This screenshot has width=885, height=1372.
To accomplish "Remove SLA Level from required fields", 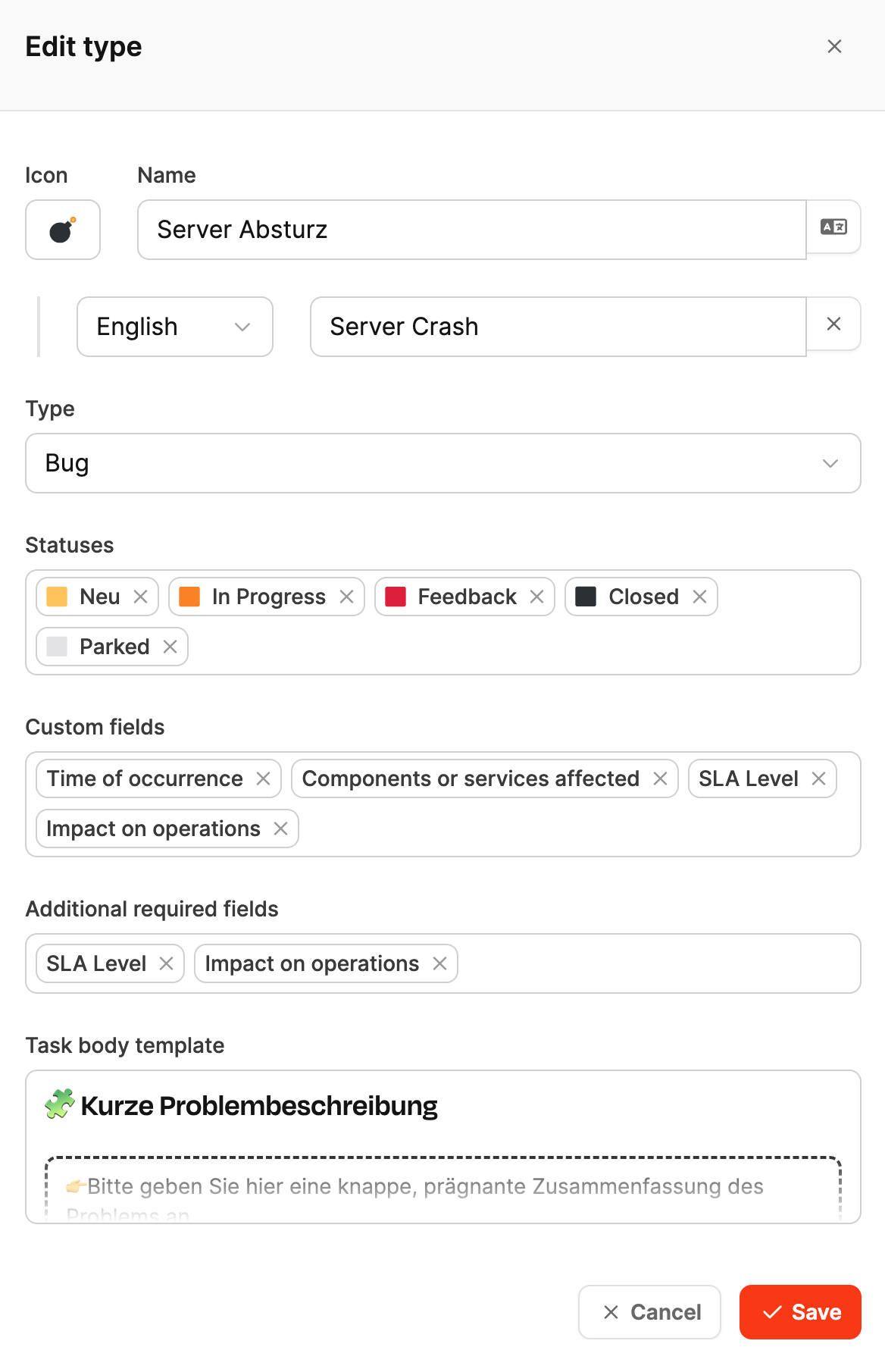I will [166, 963].
